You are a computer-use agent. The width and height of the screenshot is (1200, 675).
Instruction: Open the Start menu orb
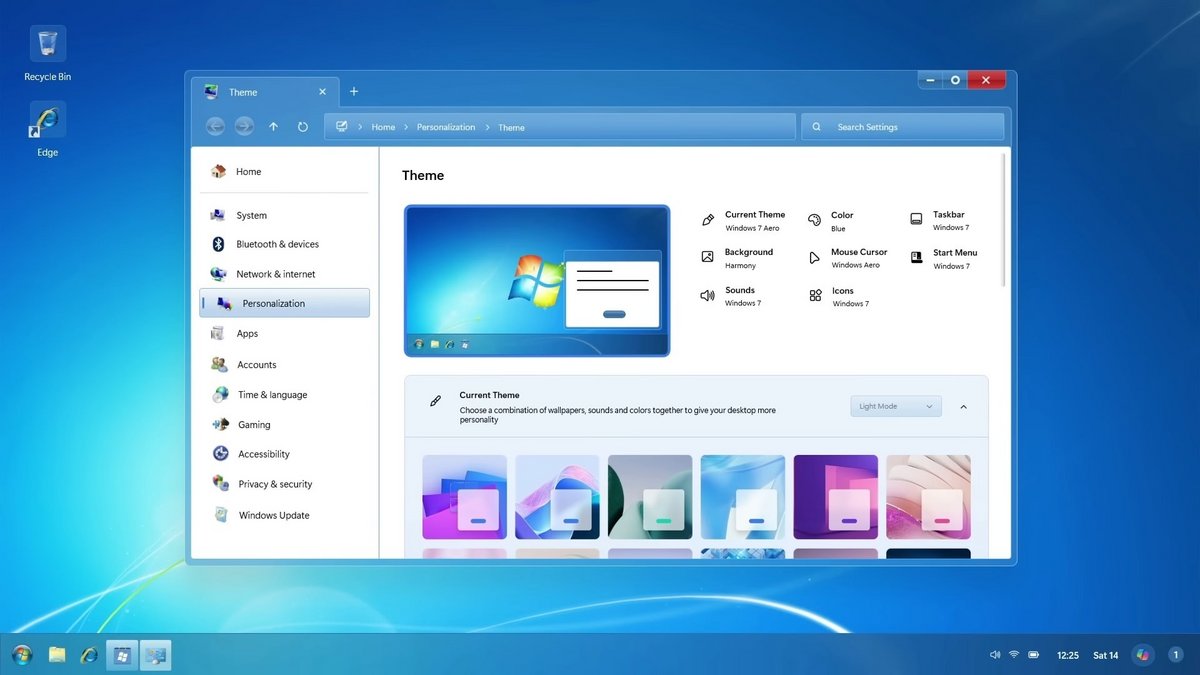tap(22, 655)
